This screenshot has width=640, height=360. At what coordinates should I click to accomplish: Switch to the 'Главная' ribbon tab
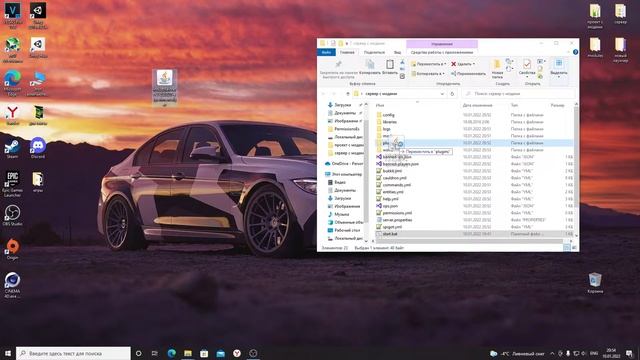point(347,52)
